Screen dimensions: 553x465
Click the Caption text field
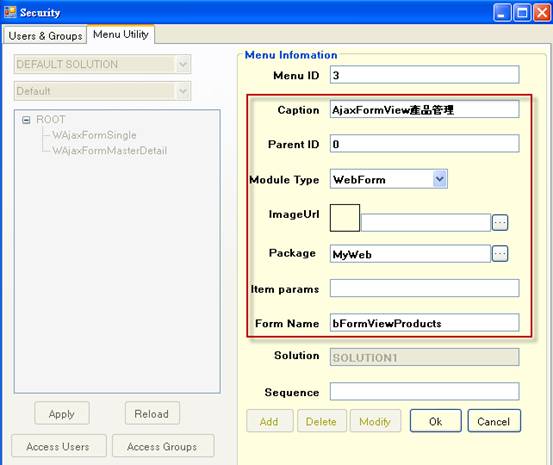[425, 110]
